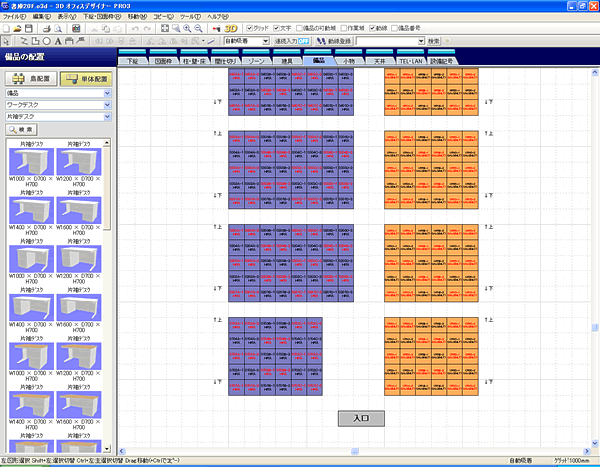Toggle the 文字 checkbox
This screenshot has height=467, width=600.
click(x=274, y=29)
